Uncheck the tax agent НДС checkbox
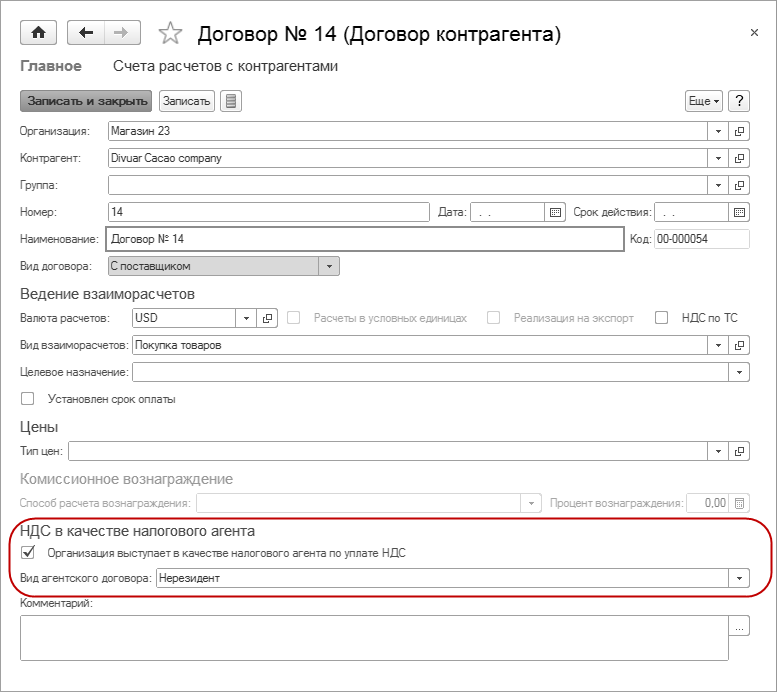The image size is (777, 692). [x=28, y=552]
